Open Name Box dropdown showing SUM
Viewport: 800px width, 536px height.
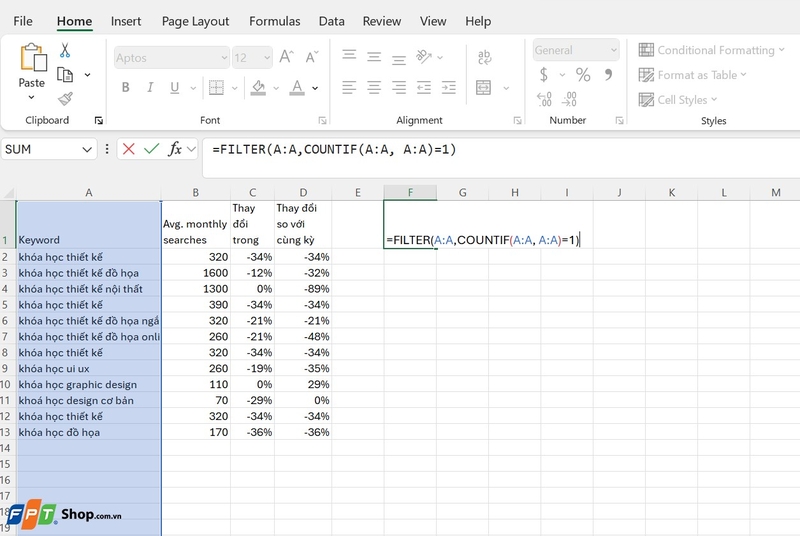[87, 149]
